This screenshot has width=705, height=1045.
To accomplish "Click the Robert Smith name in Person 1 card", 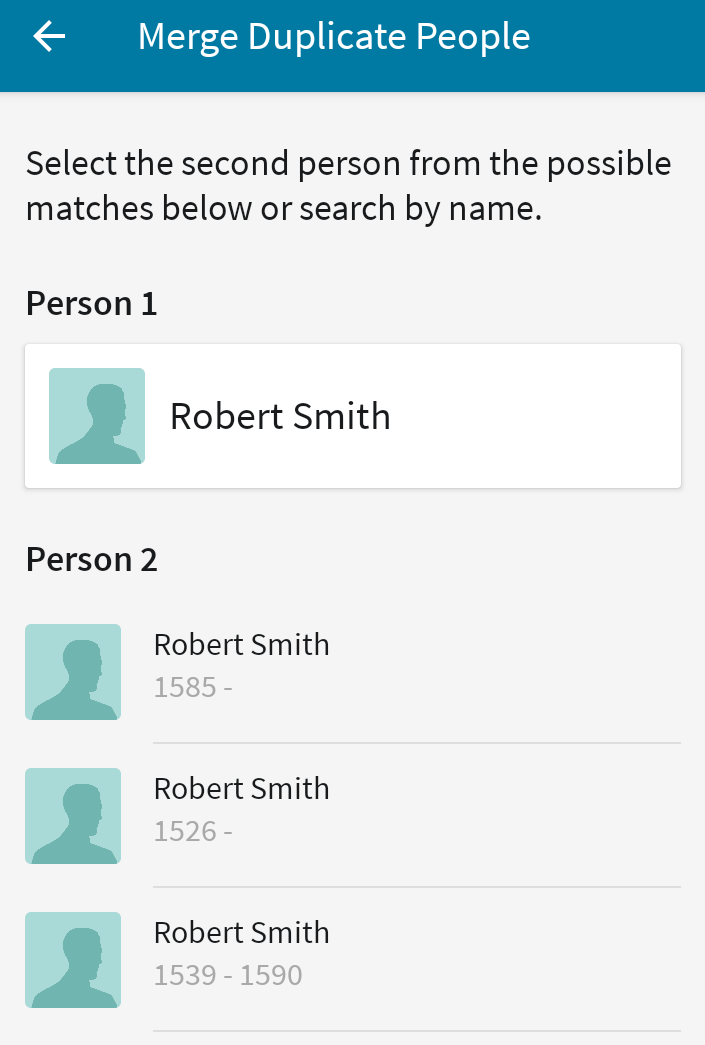I will pyautogui.click(x=280, y=417).
